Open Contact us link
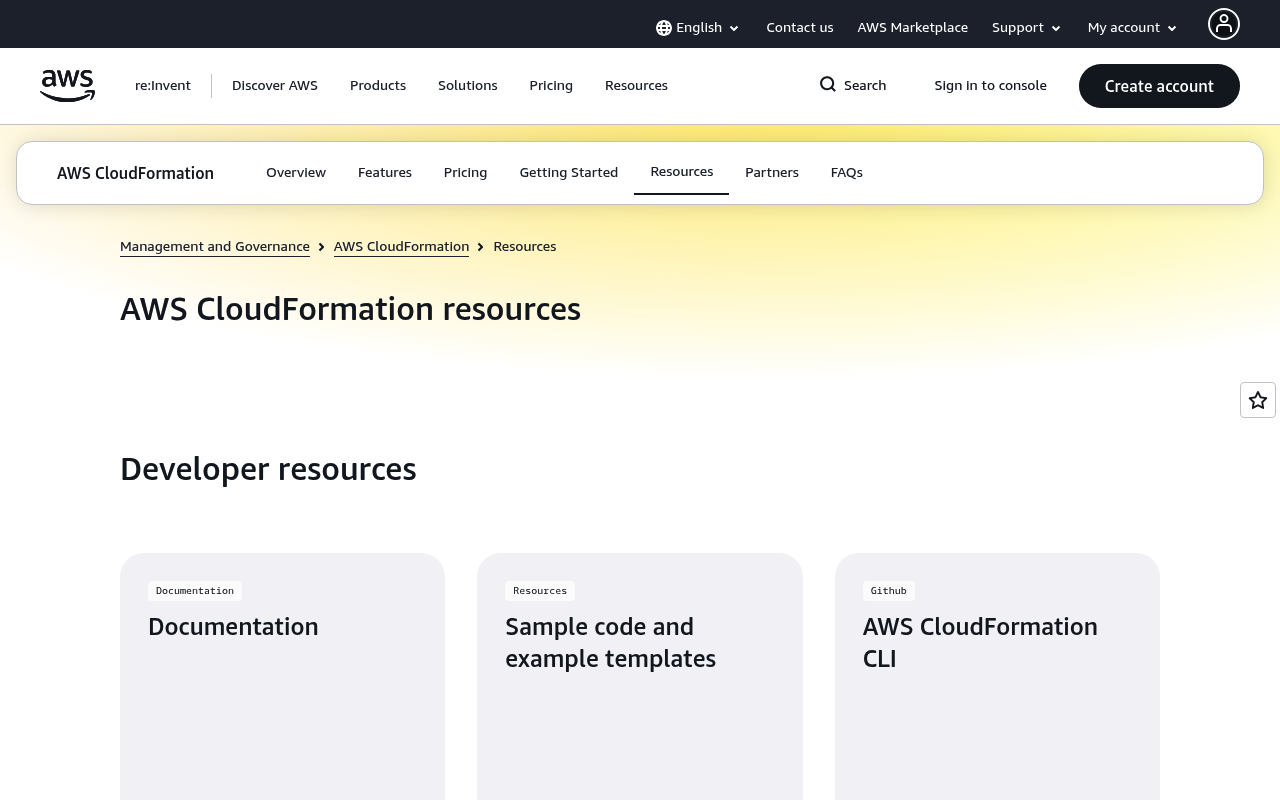This screenshot has height=800, width=1280. 800,28
